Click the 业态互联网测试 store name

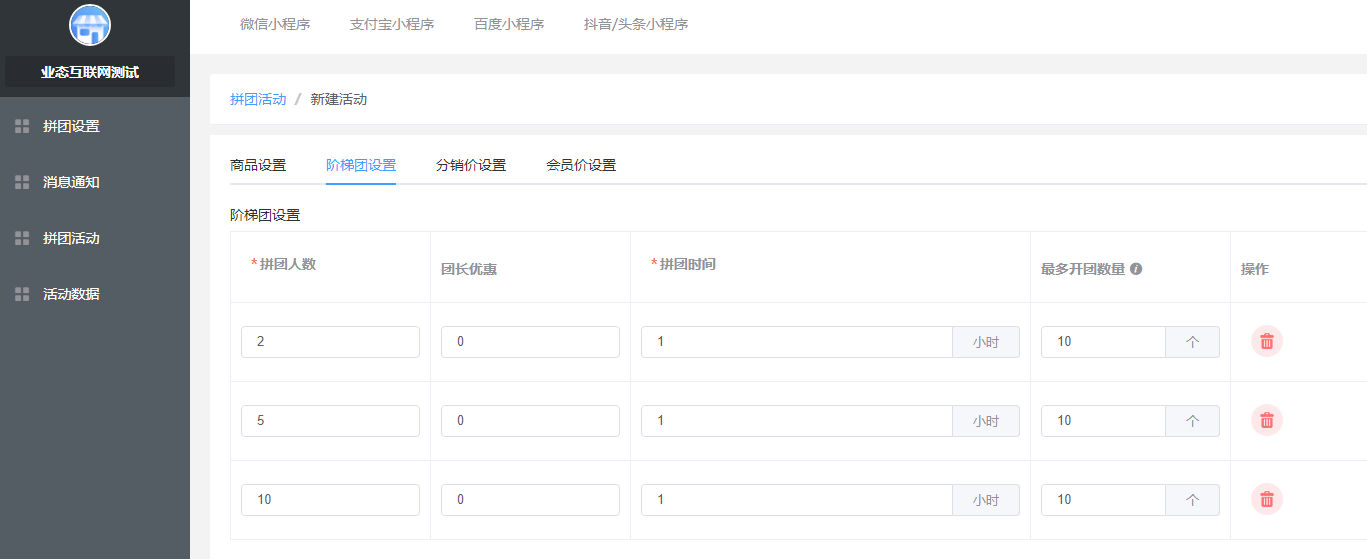pyautogui.click(x=90, y=72)
